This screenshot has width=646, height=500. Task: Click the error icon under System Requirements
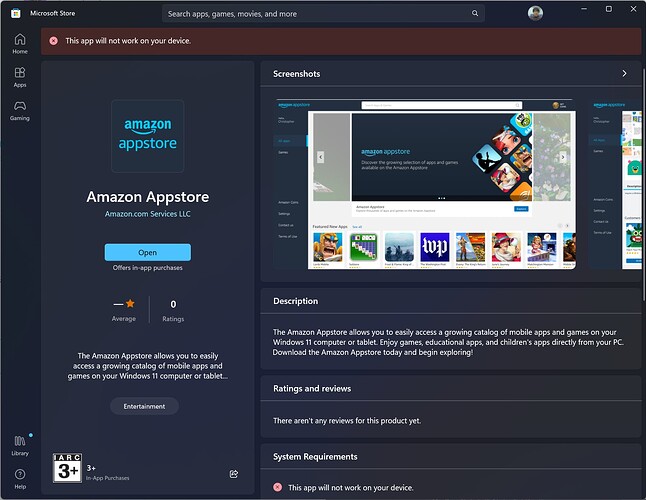click(x=278, y=487)
